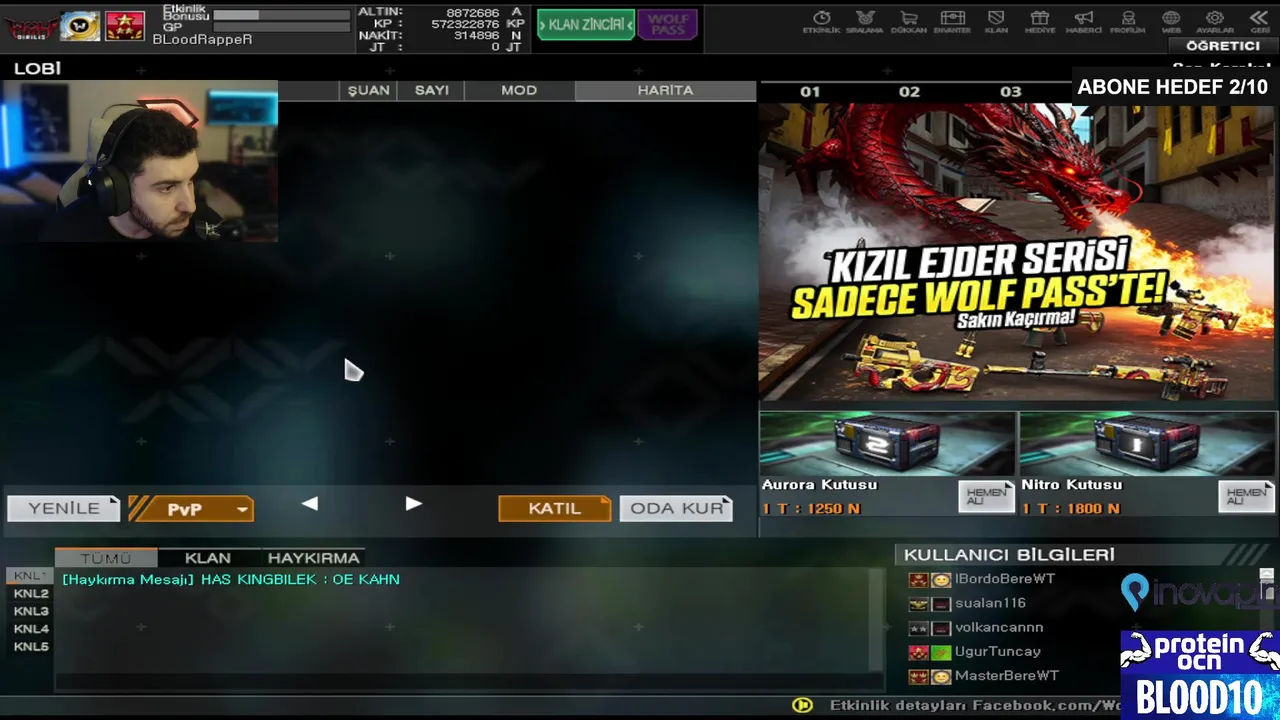Select channel KNL1
Image resolution: width=1280 pixels, height=720 pixels.
30,576
